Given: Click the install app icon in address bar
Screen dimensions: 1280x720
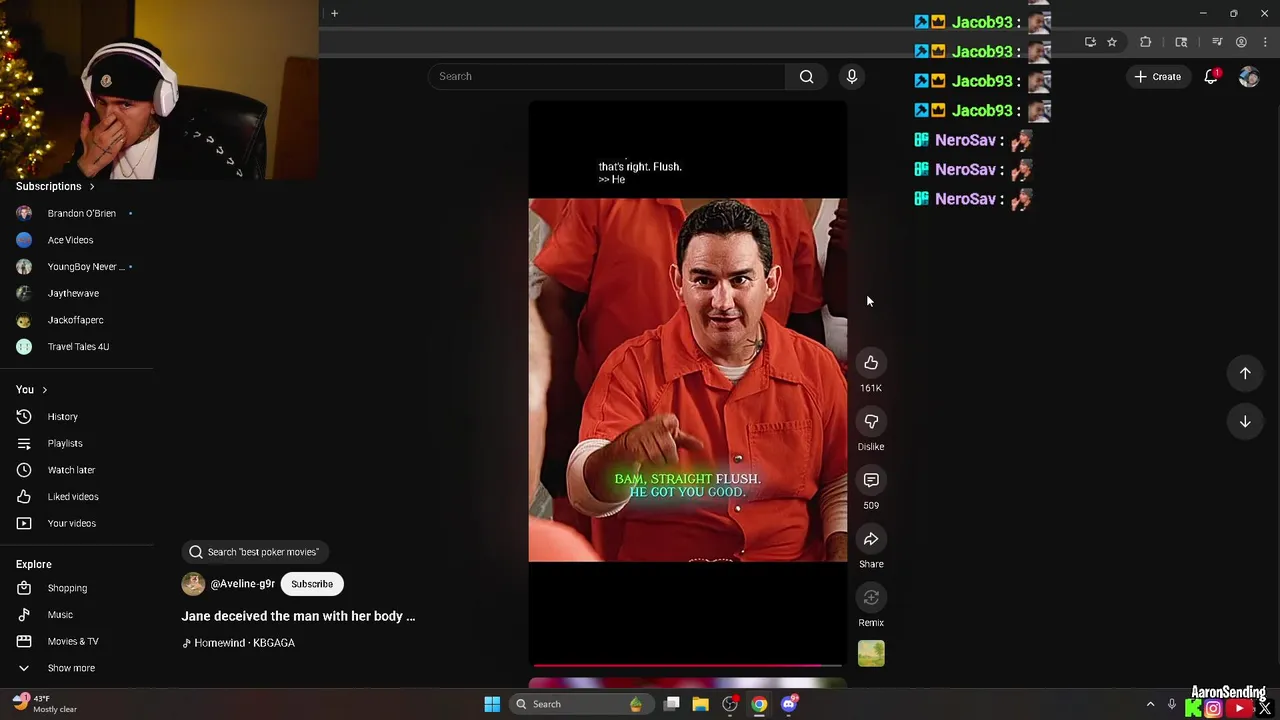Looking at the screenshot, I should [x=1090, y=42].
